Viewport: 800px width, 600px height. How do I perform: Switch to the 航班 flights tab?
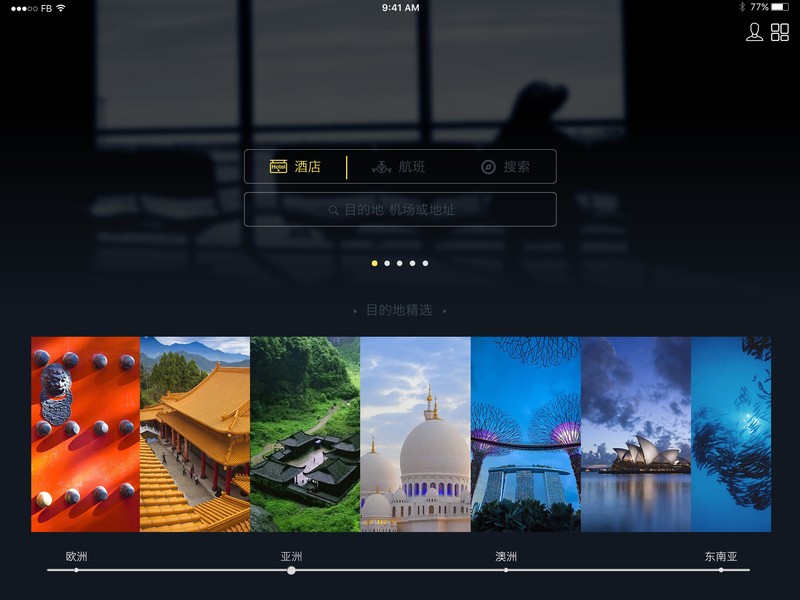pyautogui.click(x=398, y=167)
